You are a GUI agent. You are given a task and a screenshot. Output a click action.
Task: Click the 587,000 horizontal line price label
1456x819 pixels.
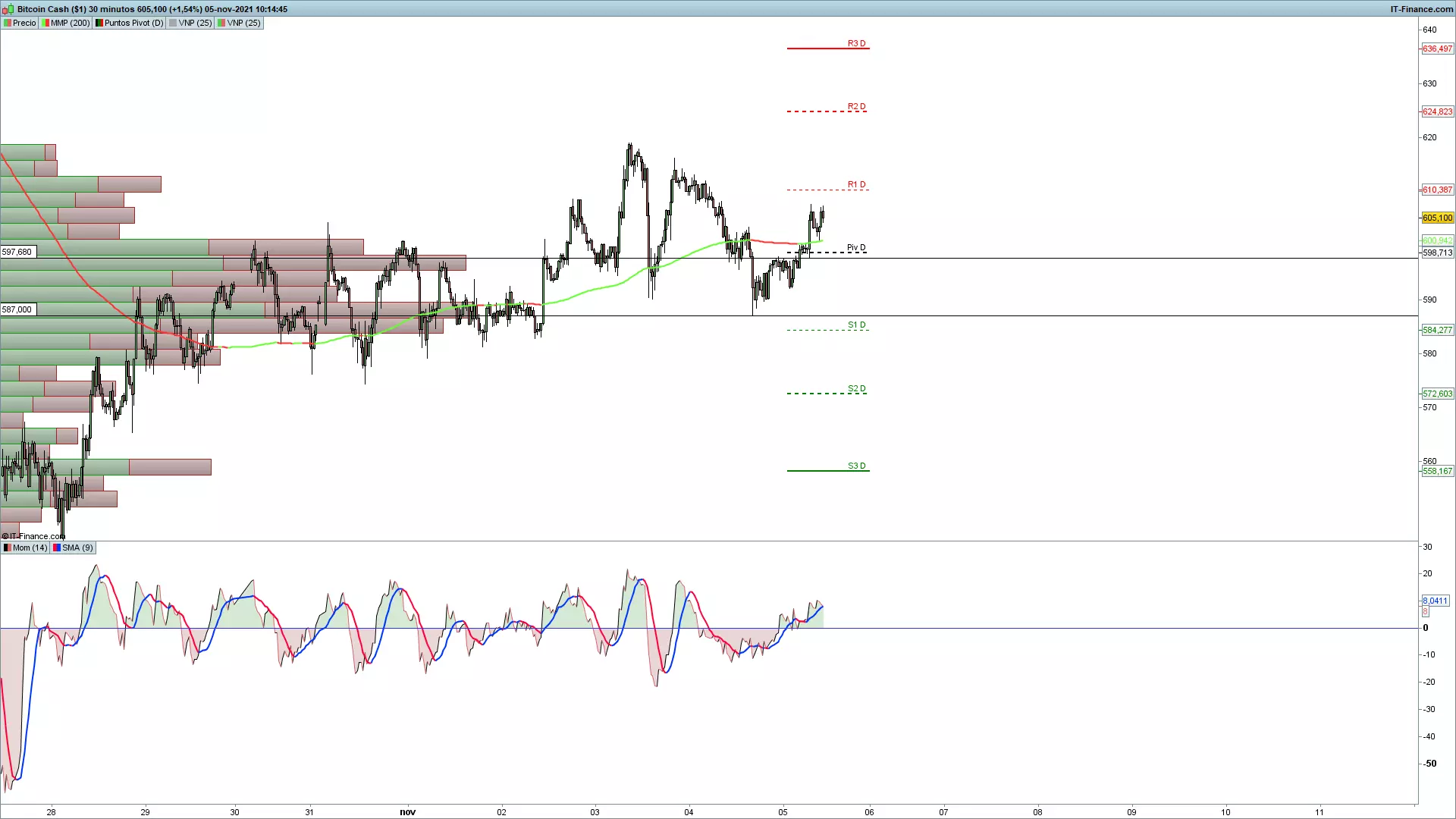point(17,309)
